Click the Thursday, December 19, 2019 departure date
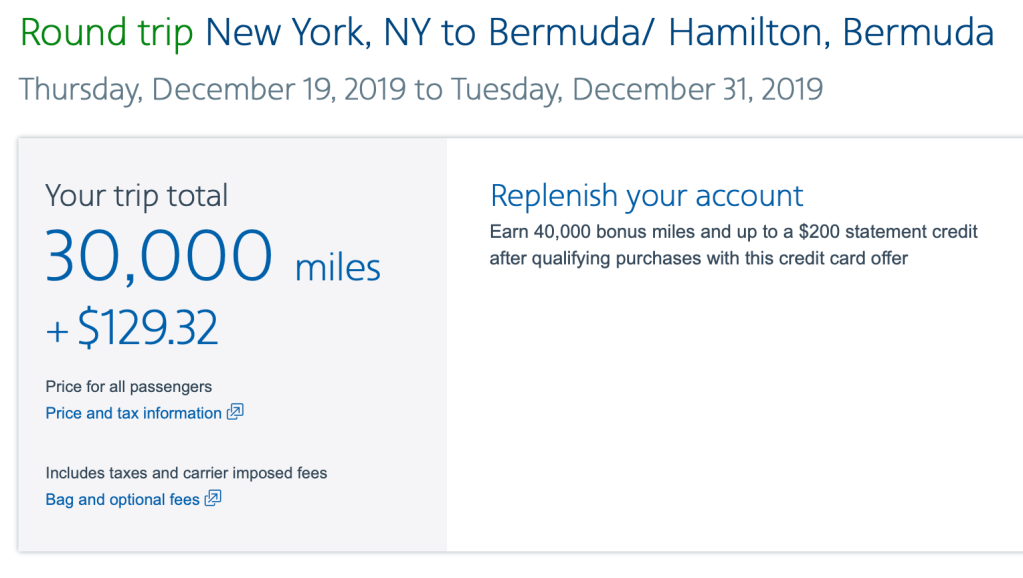 (212, 88)
